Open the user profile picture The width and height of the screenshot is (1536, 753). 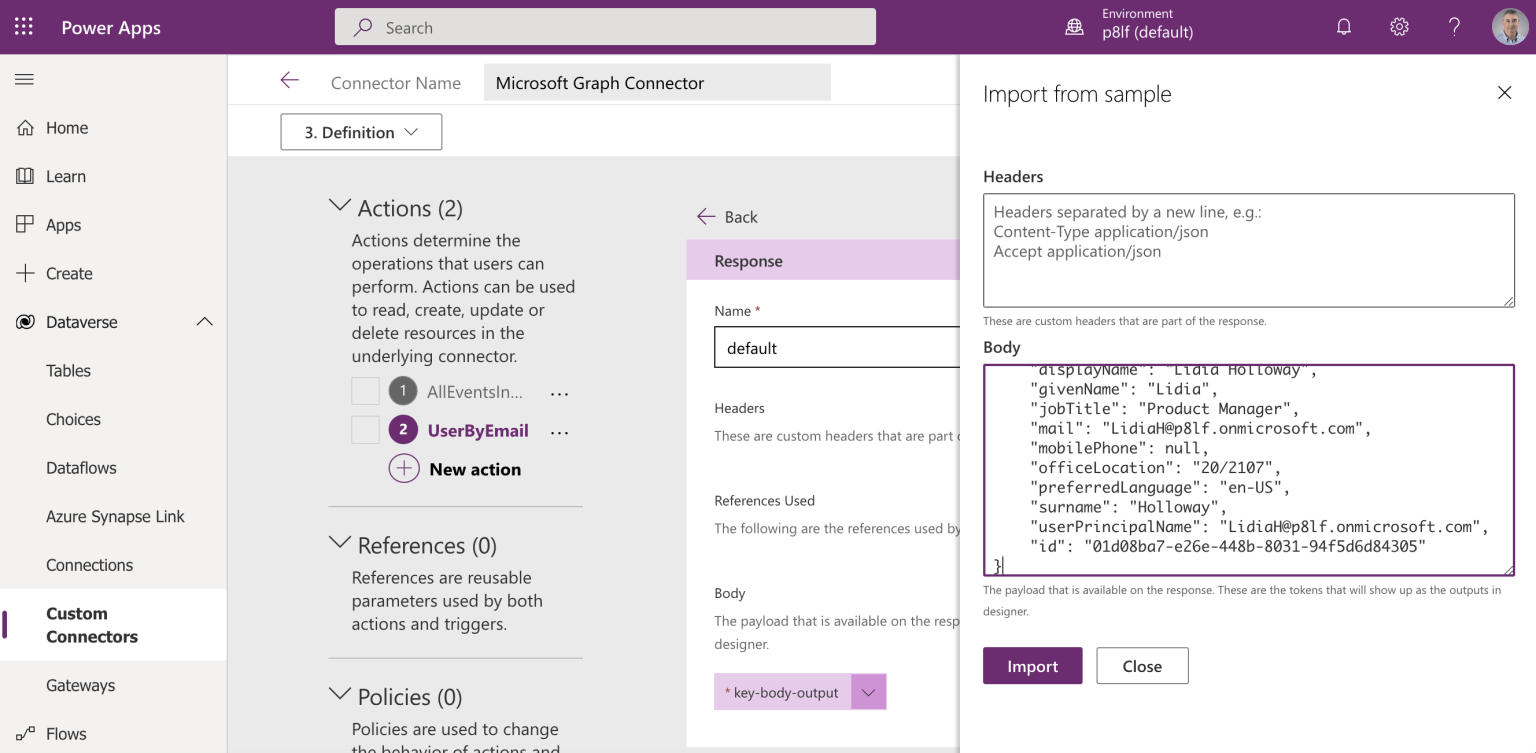click(x=1509, y=27)
